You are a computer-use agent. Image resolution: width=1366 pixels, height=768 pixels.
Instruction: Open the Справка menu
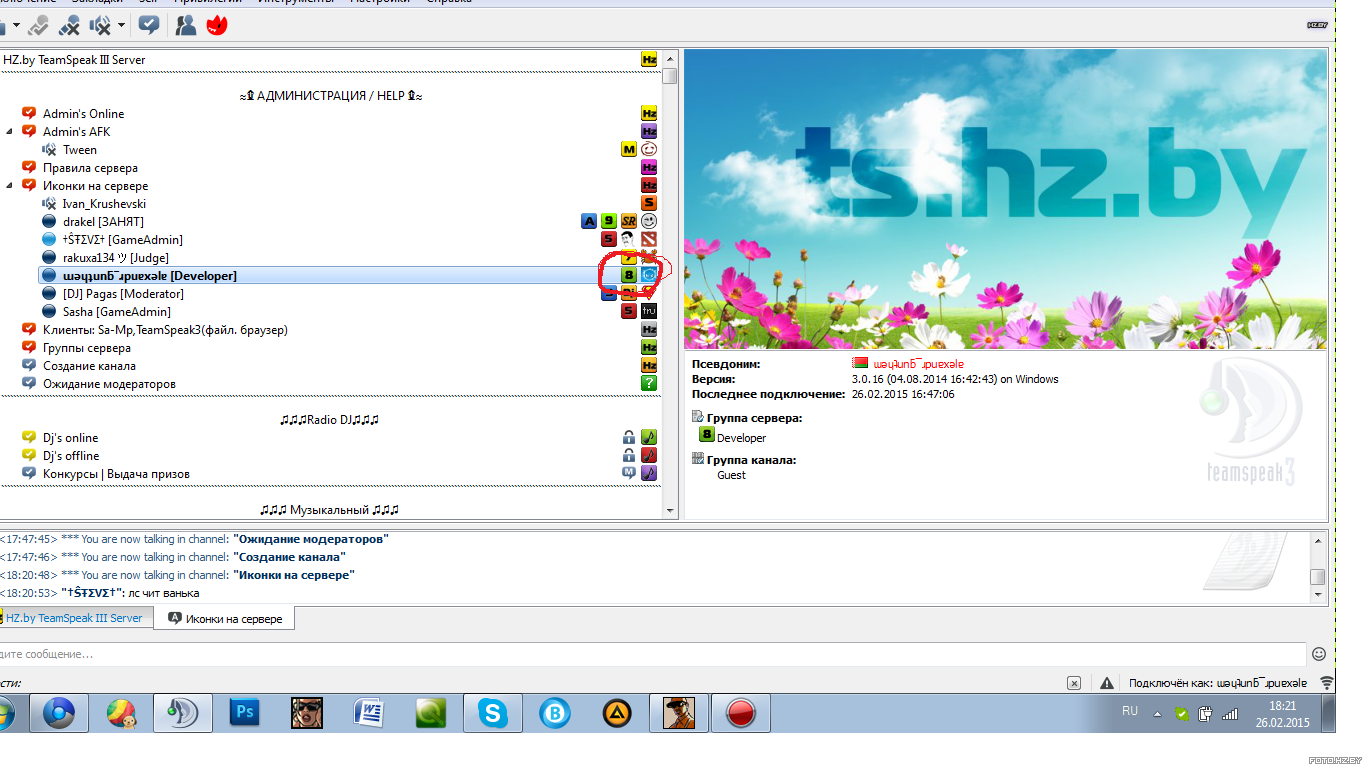(449, 2)
